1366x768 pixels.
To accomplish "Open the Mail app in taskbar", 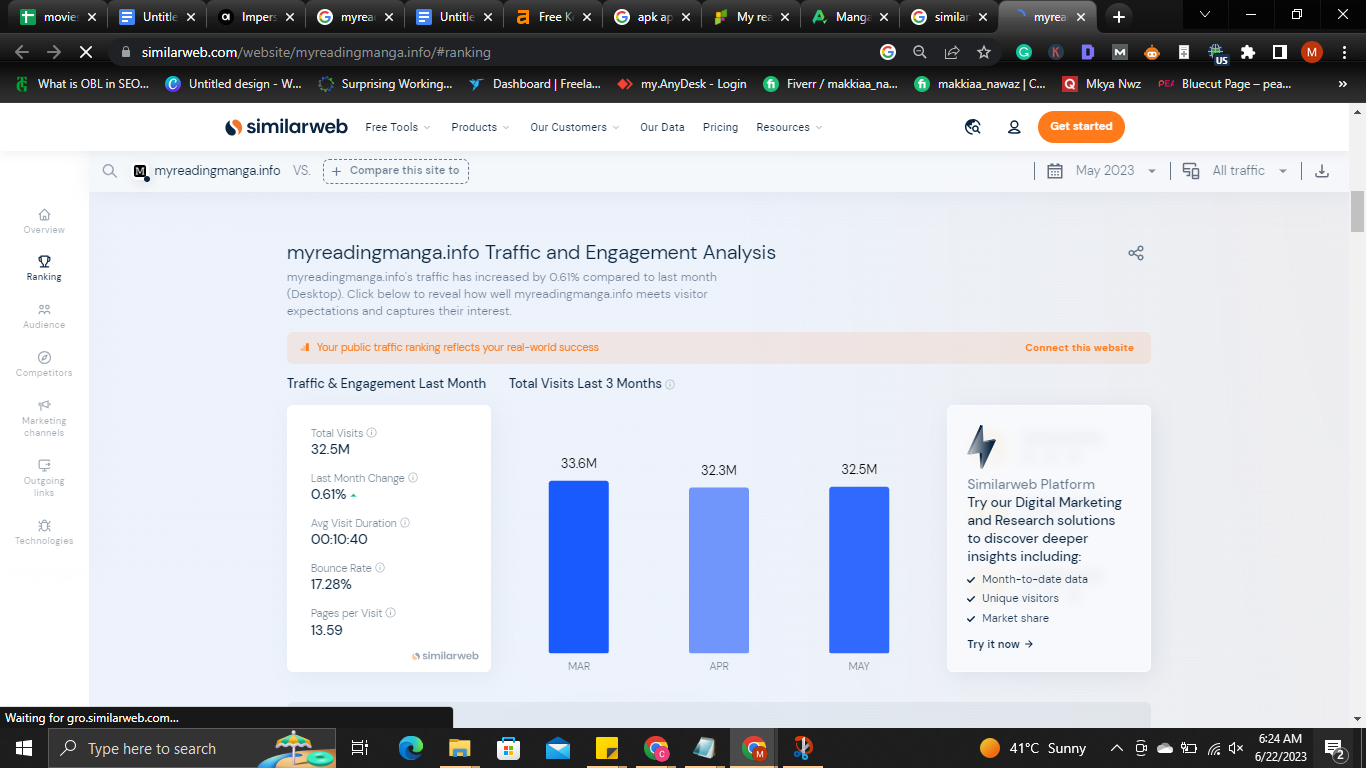I will point(557,748).
